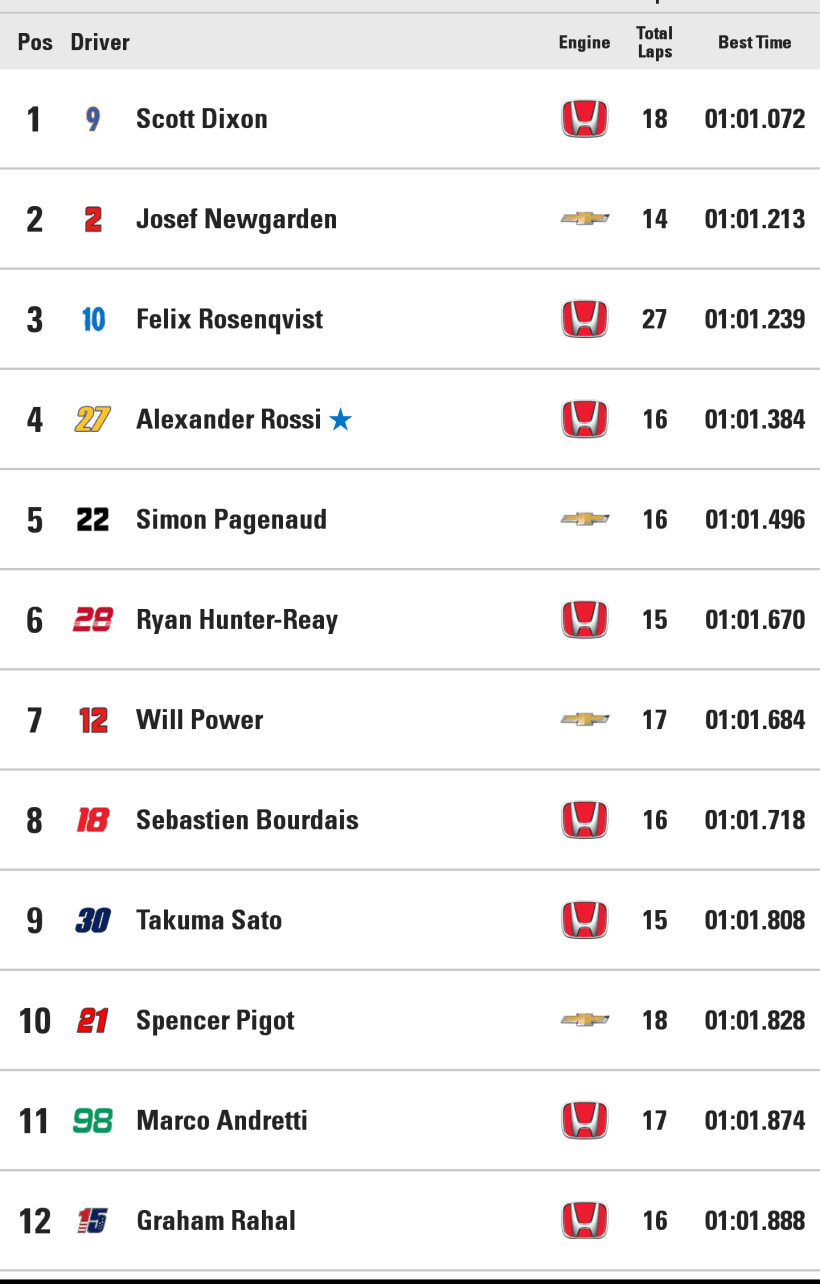Click Takuma Sato's Honda engine logo
Viewport: 820px width, 1284px height.
pos(584,920)
